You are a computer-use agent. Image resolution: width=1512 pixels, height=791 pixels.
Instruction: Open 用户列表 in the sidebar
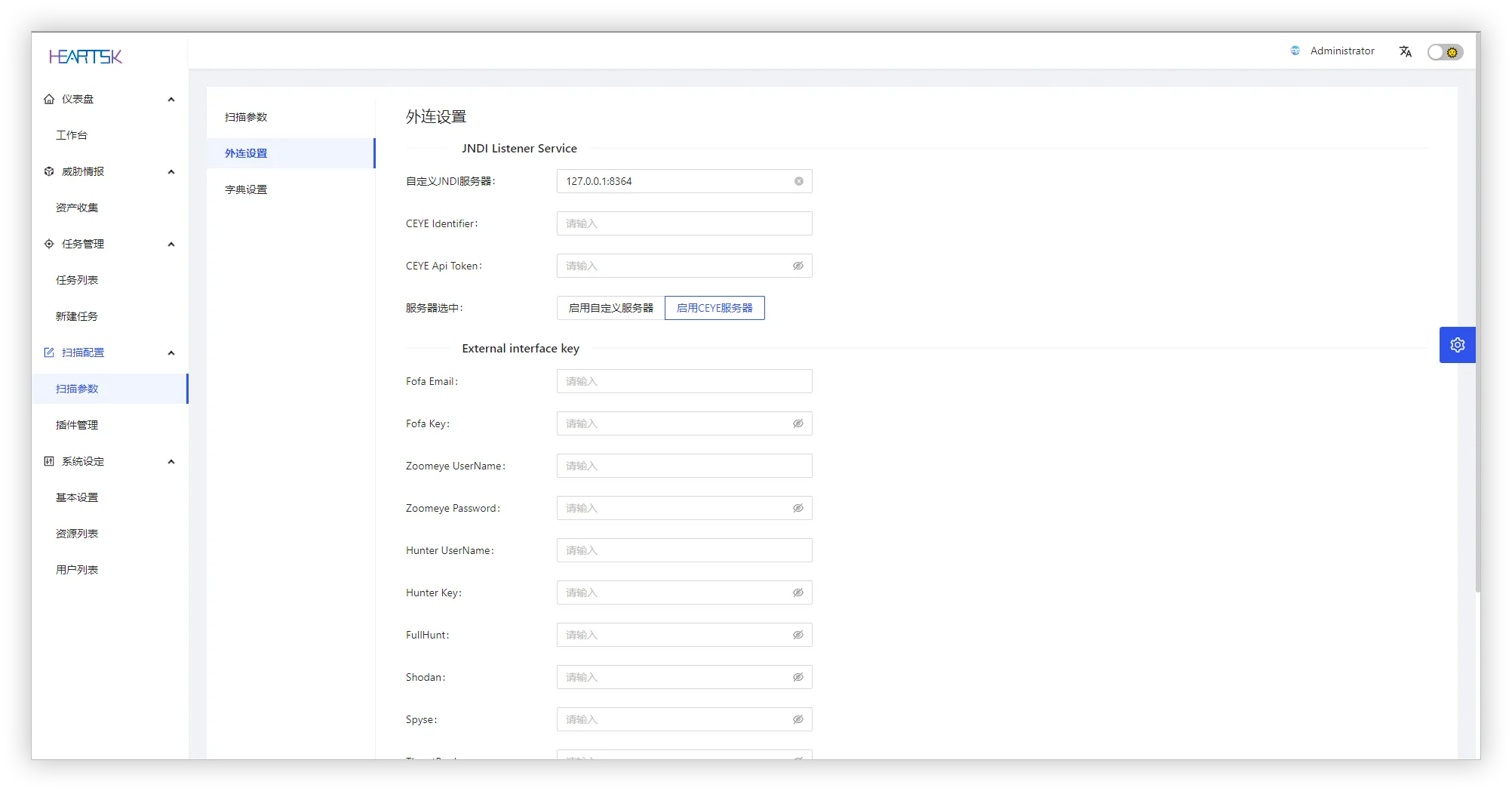77,570
